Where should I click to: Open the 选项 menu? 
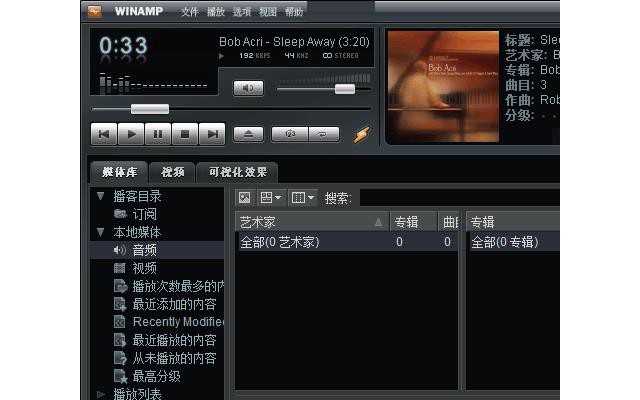tap(242, 12)
